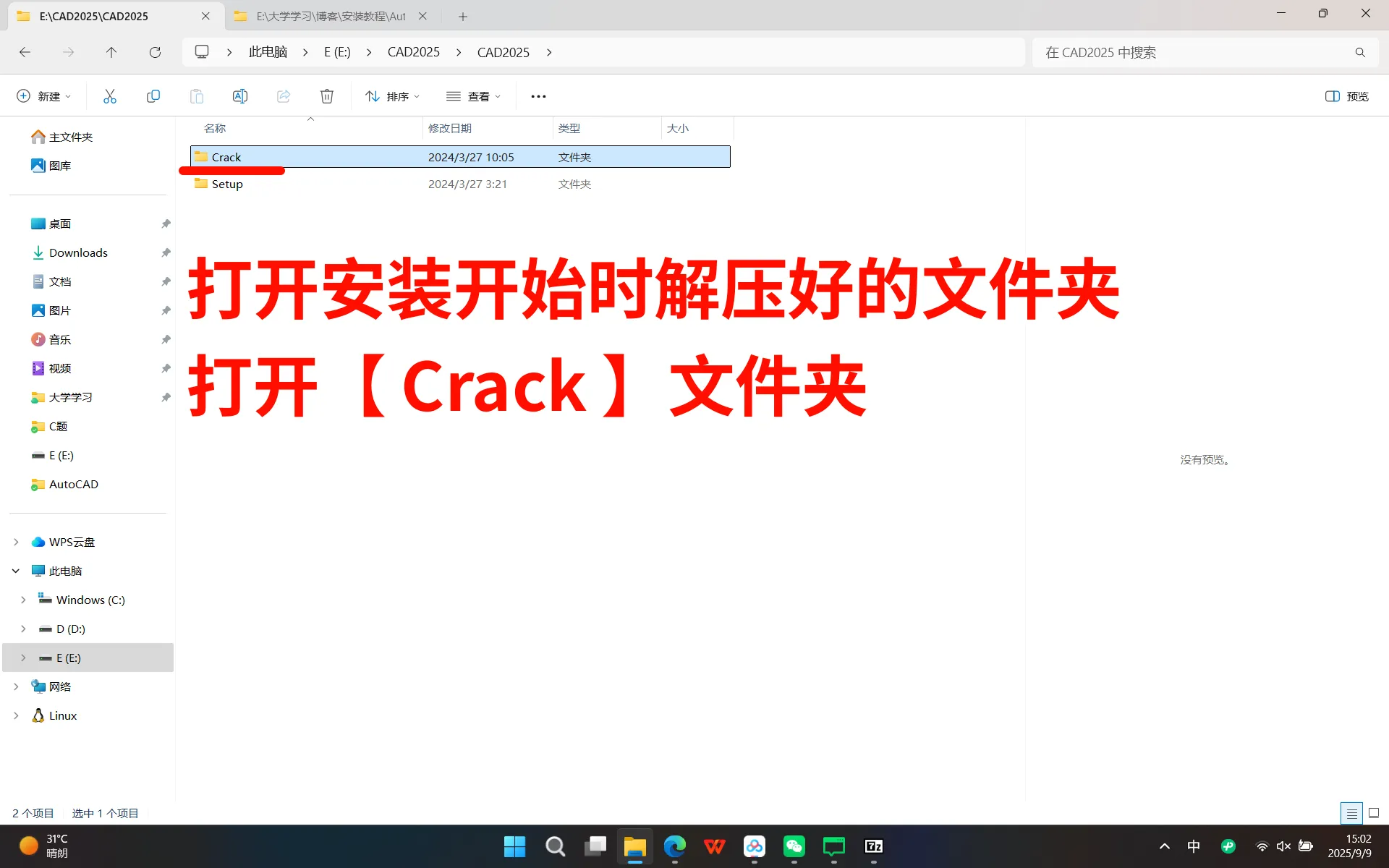The width and height of the screenshot is (1389, 868).
Task: Collapse the 此电脑 tree item
Action: [16, 571]
